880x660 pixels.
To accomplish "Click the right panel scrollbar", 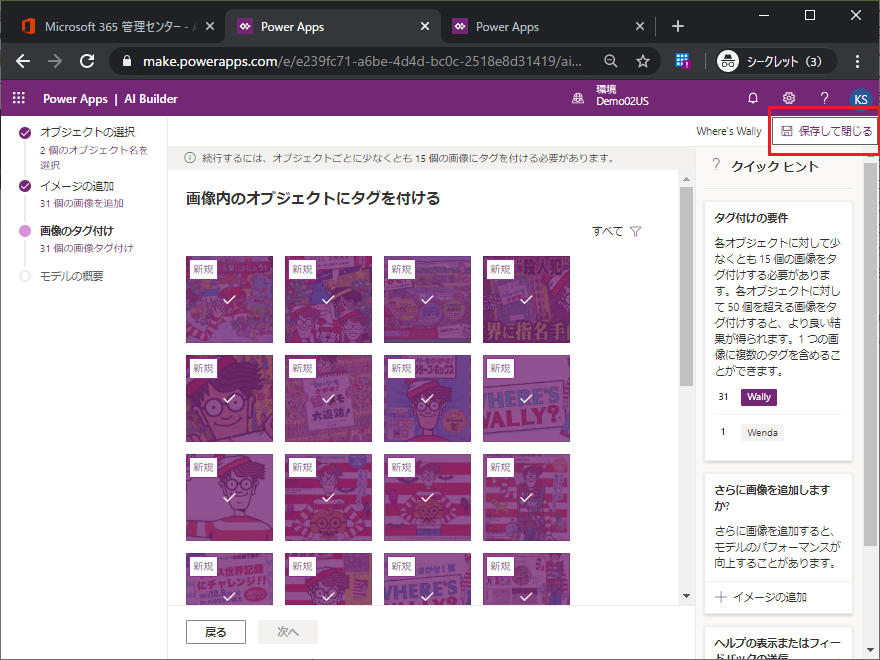I will 870,354.
